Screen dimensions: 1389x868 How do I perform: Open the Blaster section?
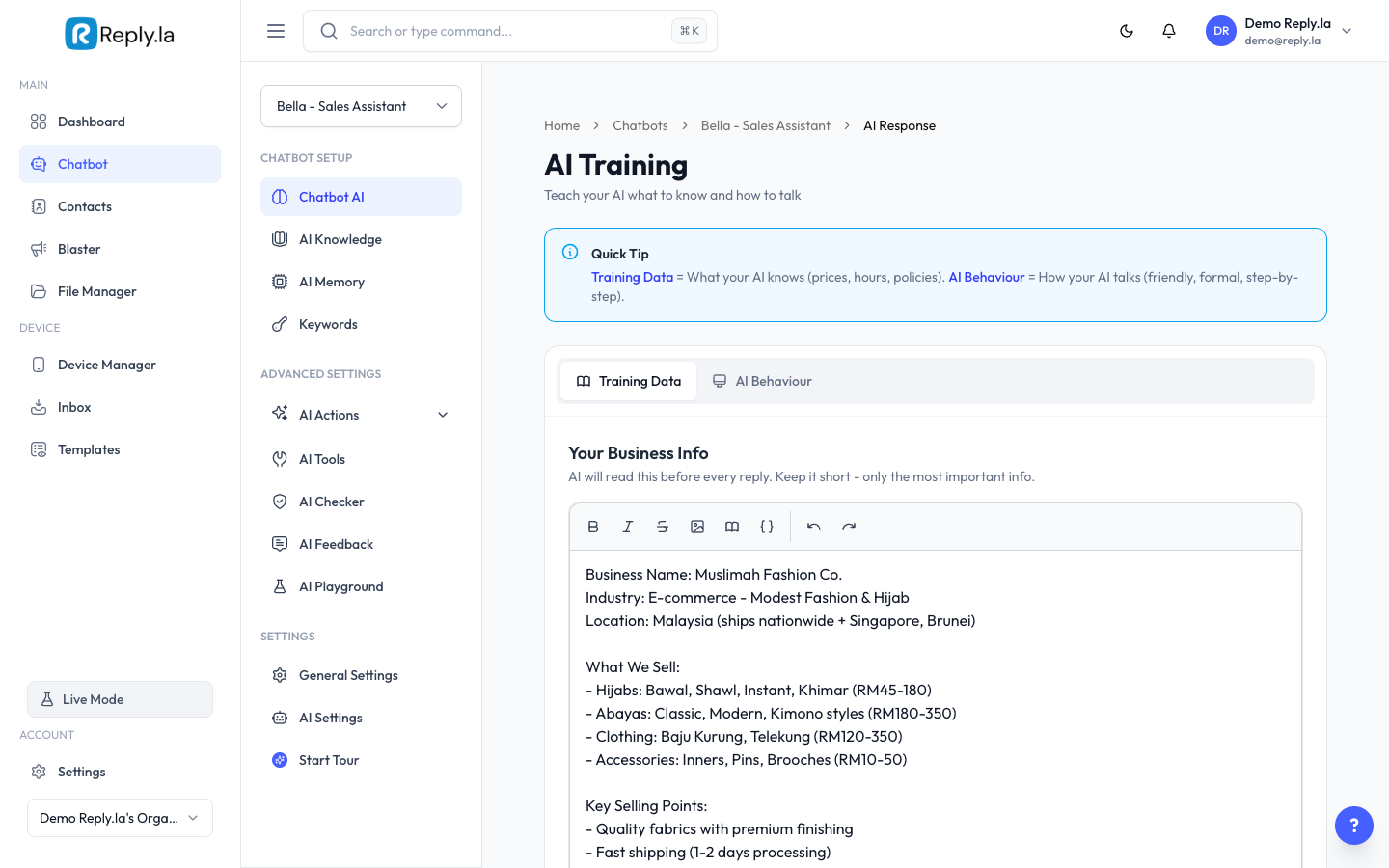120,249
